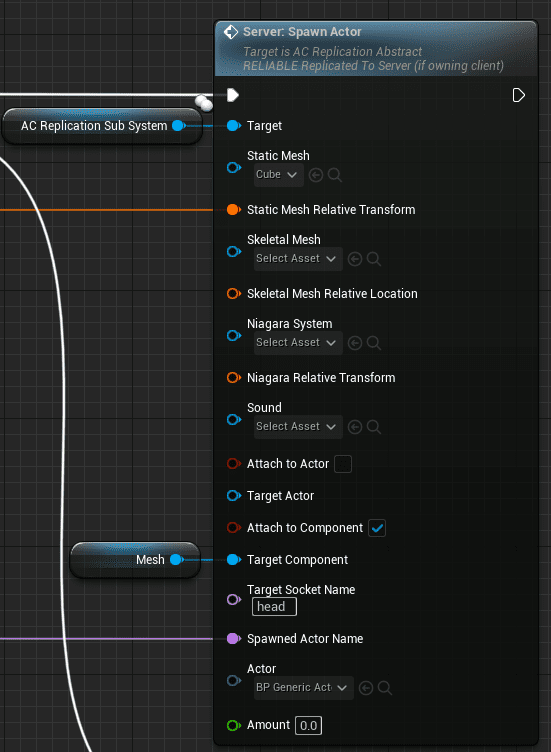Viewport: 551px width, 752px height.
Task: Click the Spawned Actor Name pin
Action: (234, 638)
